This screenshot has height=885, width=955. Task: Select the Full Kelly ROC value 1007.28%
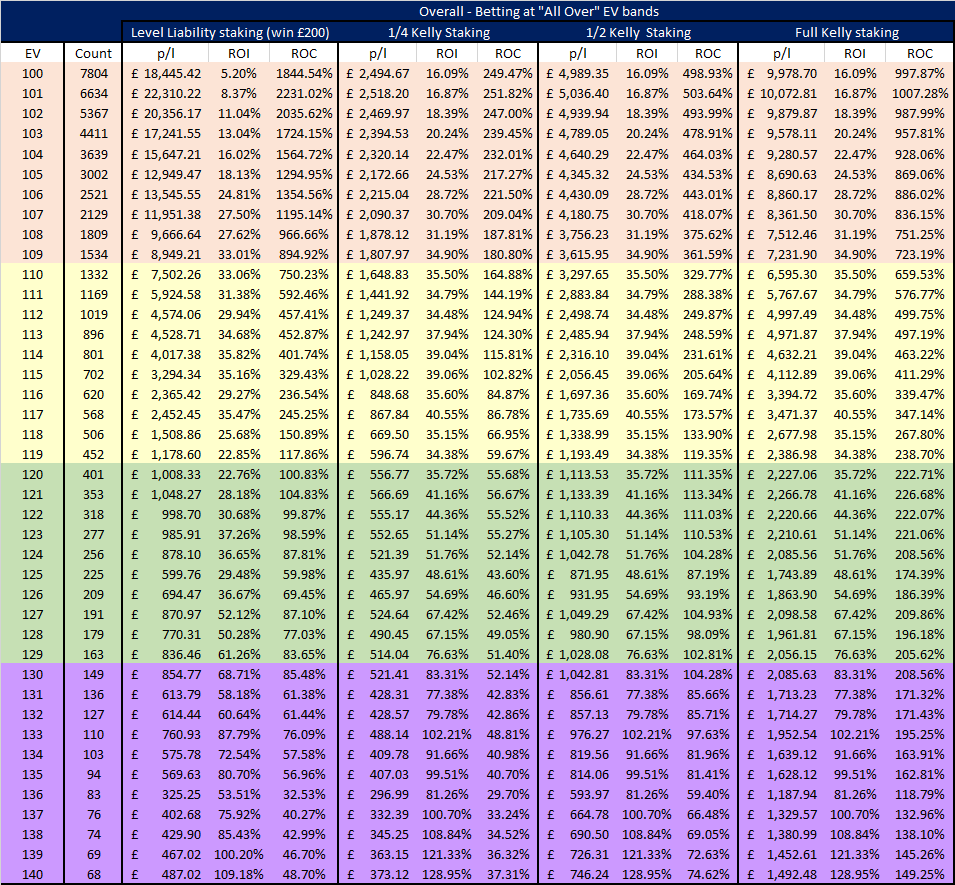(920, 94)
